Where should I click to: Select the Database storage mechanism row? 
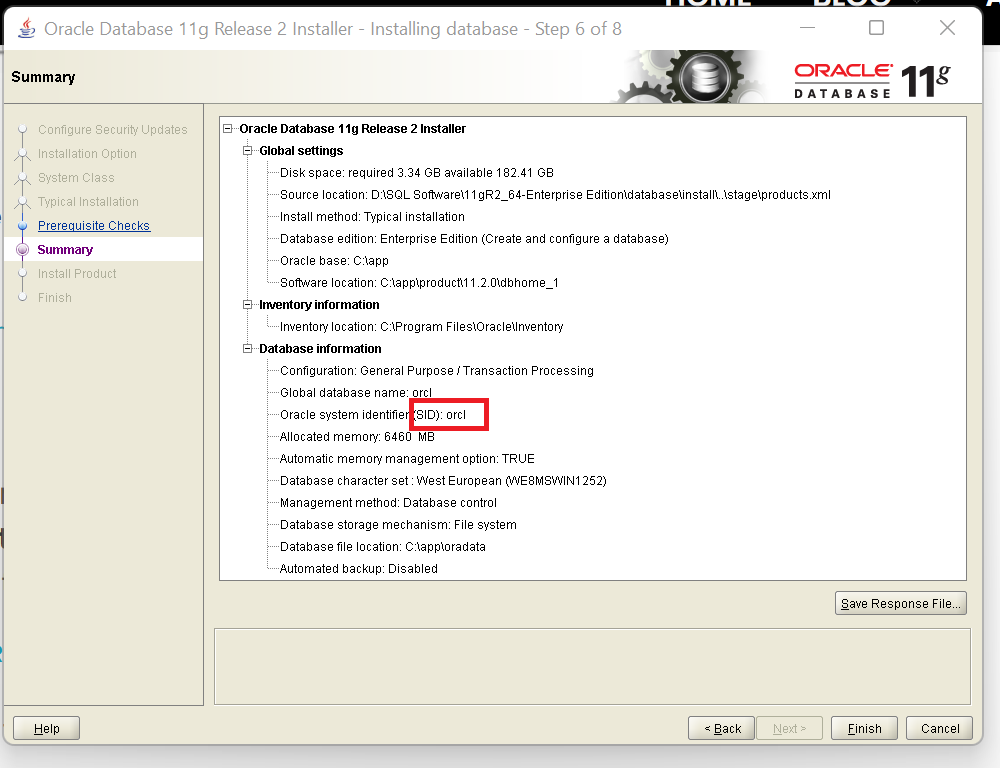(398, 525)
